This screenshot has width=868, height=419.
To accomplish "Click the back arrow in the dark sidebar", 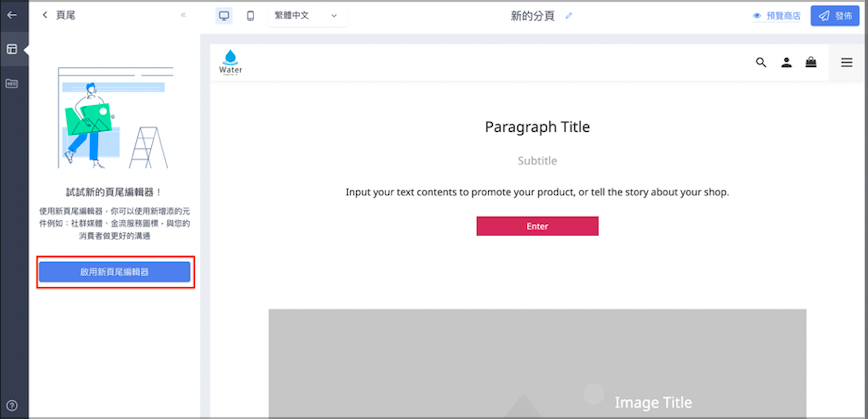I will pyautogui.click(x=12, y=15).
